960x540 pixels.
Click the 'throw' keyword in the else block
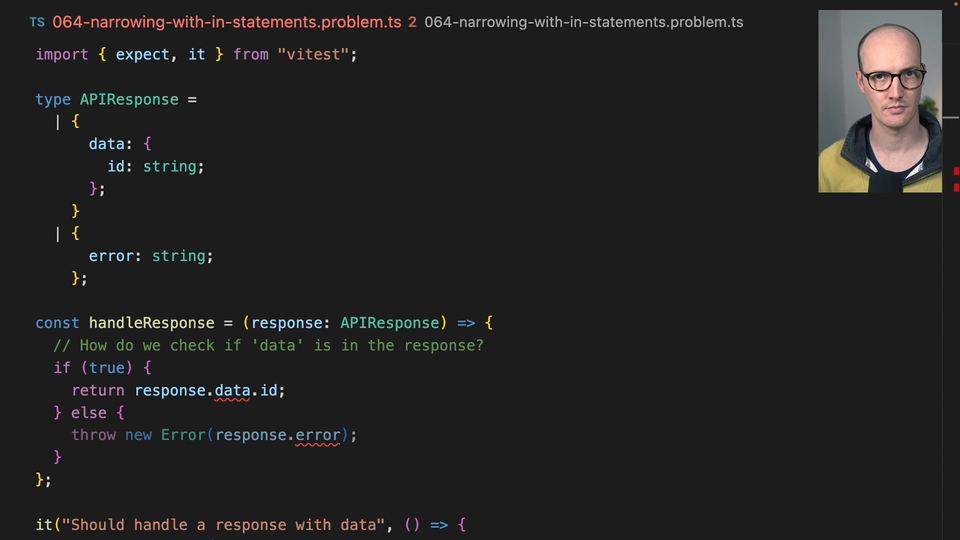93,435
